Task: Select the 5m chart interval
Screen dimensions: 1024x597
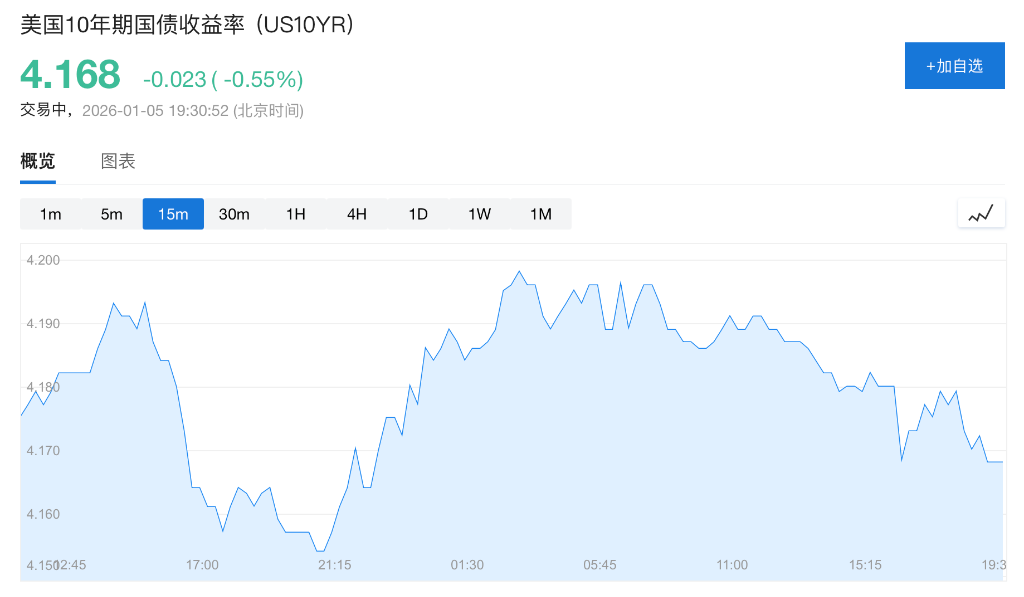Action: coord(111,213)
